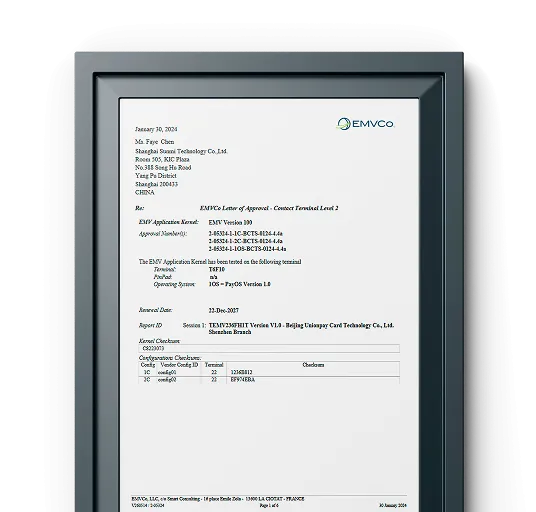Image resolution: width=536 pixels, height=512 pixels.
Task: Click the 'Renewal Date:' label
Action: [156, 310]
